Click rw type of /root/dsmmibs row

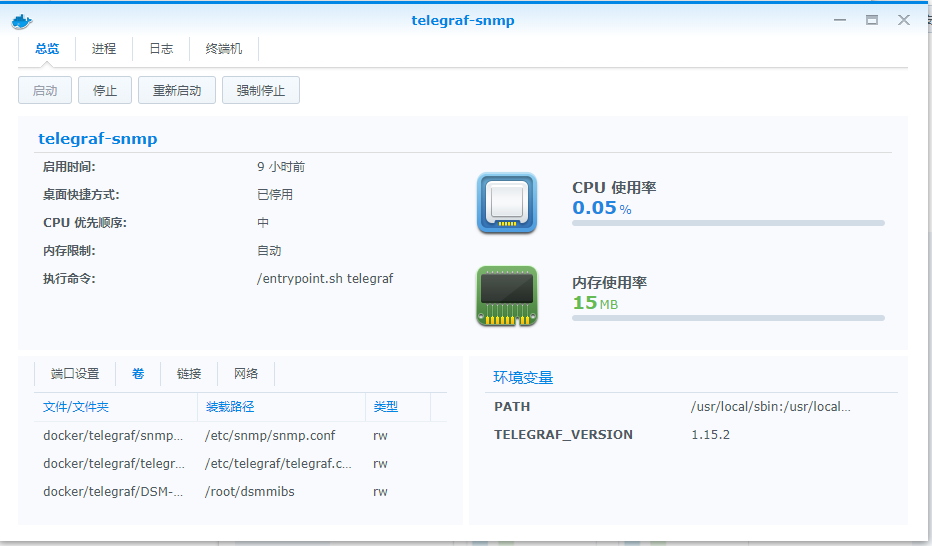pos(380,491)
